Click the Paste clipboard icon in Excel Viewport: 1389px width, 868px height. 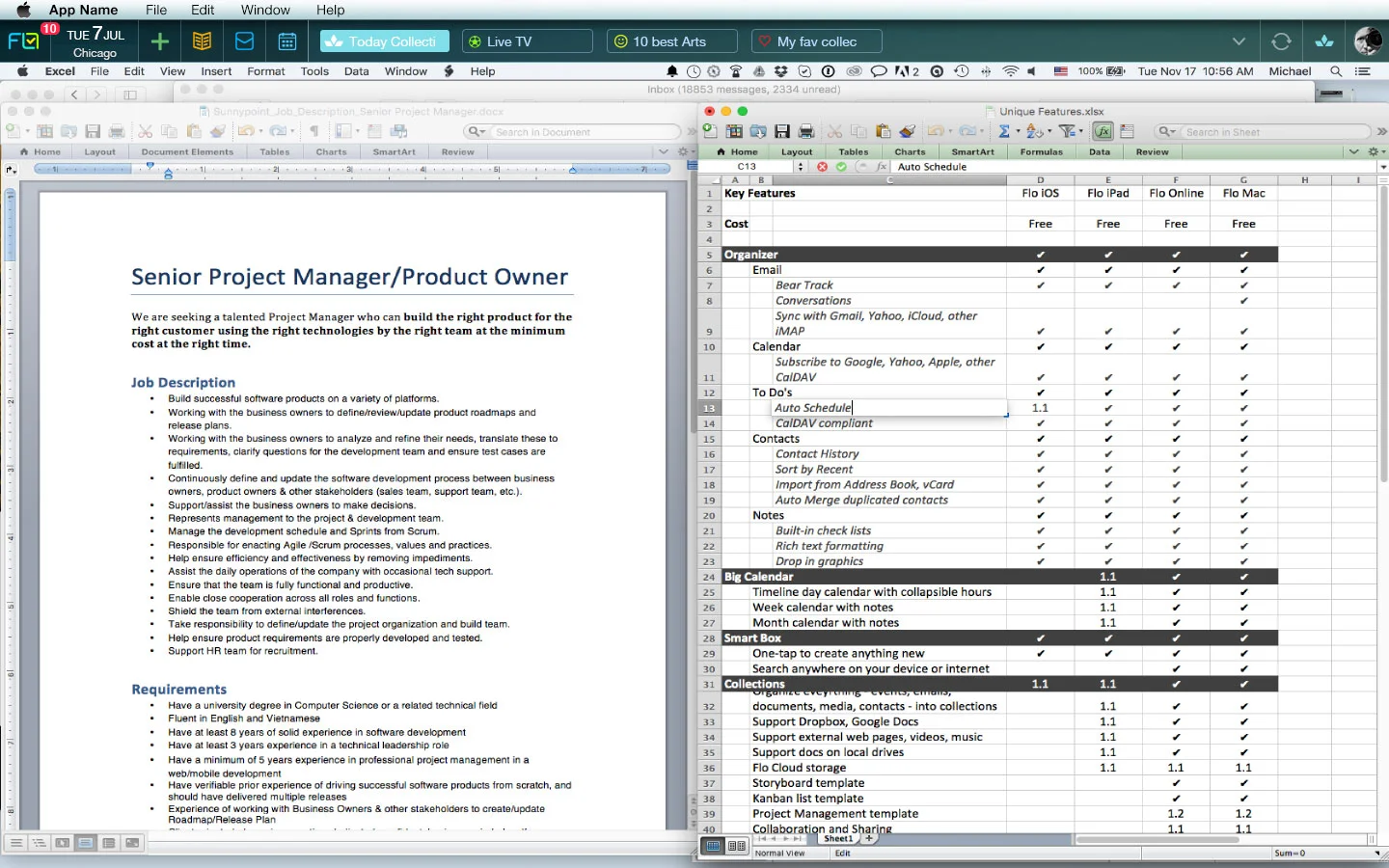[x=883, y=131]
